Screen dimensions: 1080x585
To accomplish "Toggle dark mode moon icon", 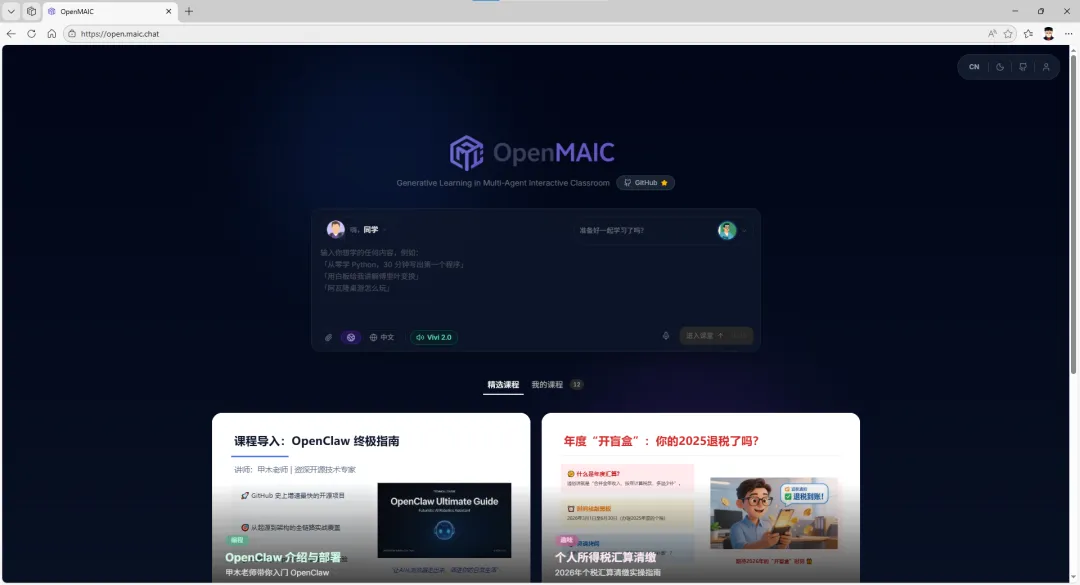I will click(1000, 67).
